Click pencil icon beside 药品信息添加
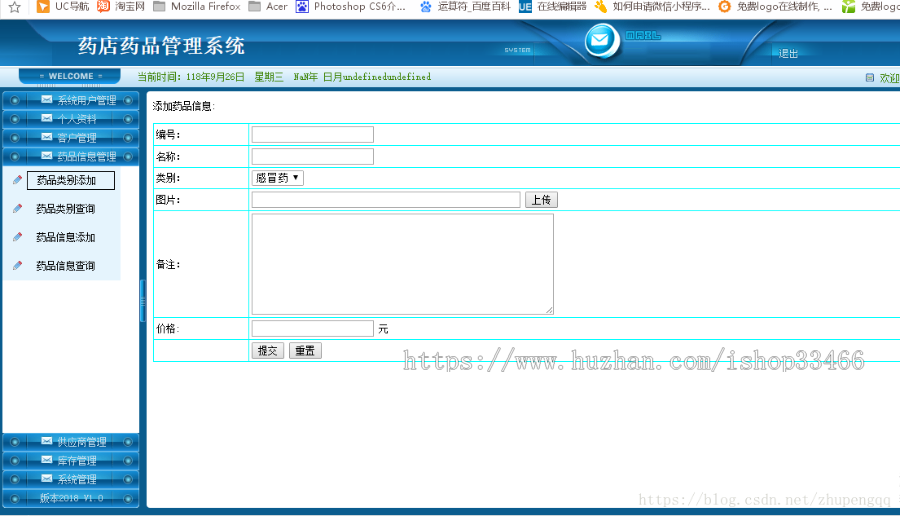 [x=18, y=237]
